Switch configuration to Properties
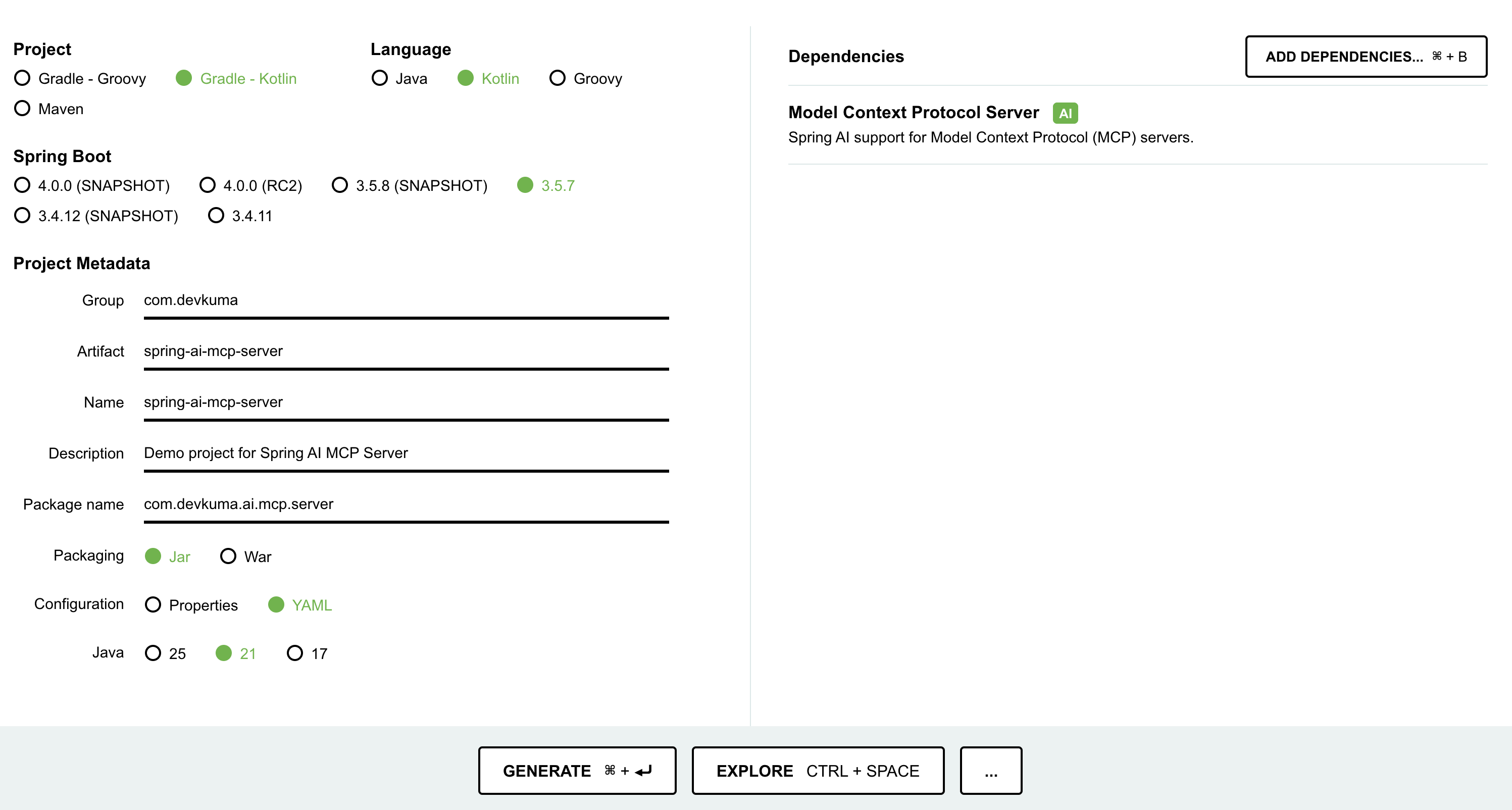Viewport: 1512px width, 810px height. 153,604
